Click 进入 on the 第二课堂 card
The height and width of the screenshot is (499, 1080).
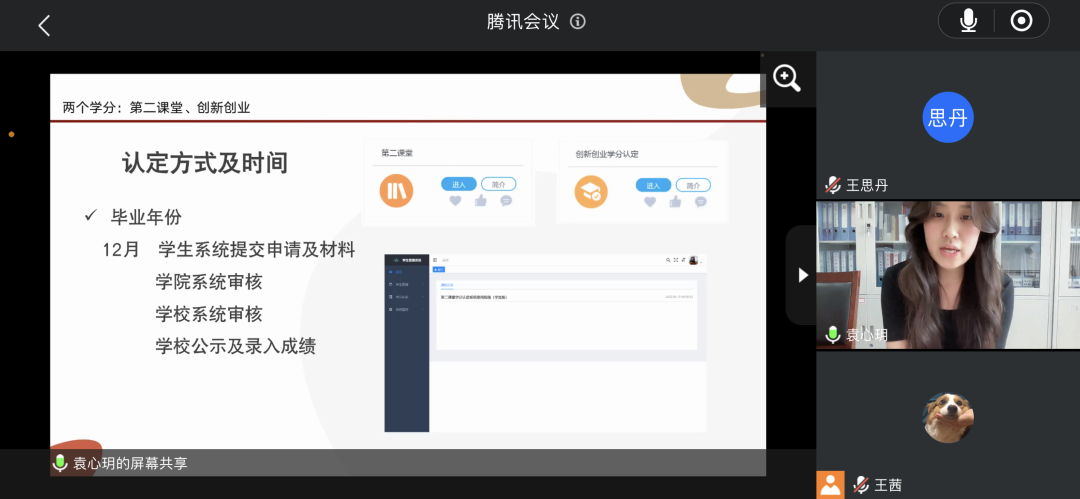pyautogui.click(x=459, y=185)
